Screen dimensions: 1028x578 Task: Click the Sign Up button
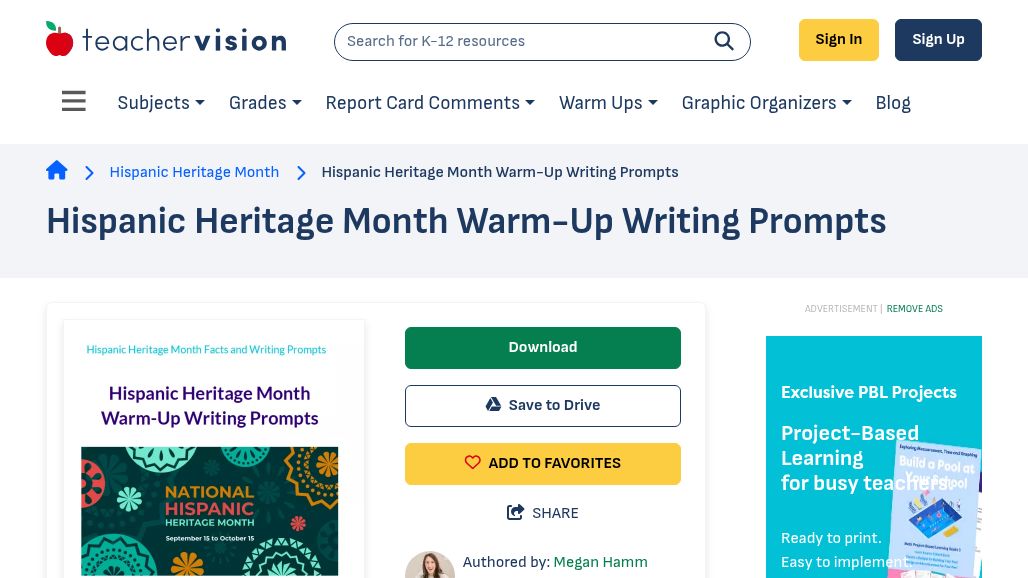click(938, 40)
